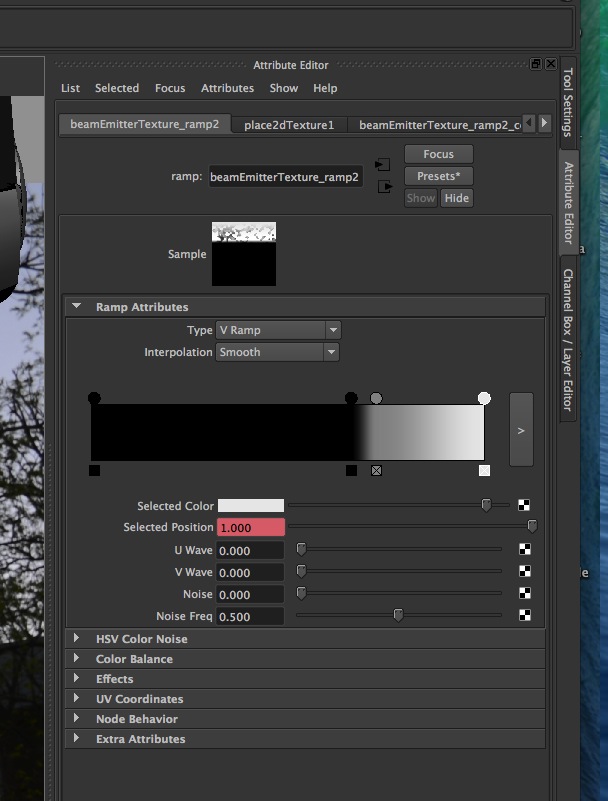608x801 pixels.
Task: Click the output connection arrow icon
Action: click(384, 186)
